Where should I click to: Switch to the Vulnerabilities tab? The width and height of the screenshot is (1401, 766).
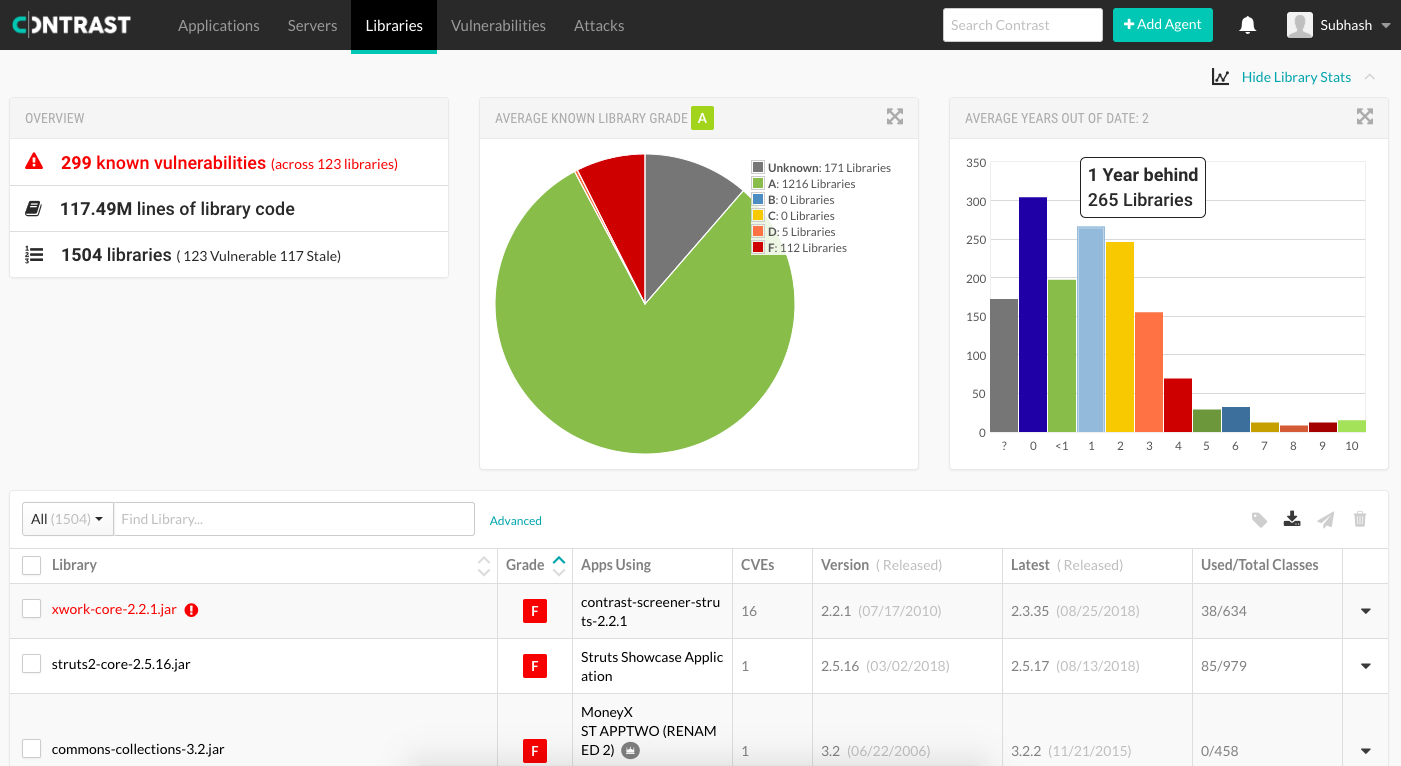(x=498, y=25)
